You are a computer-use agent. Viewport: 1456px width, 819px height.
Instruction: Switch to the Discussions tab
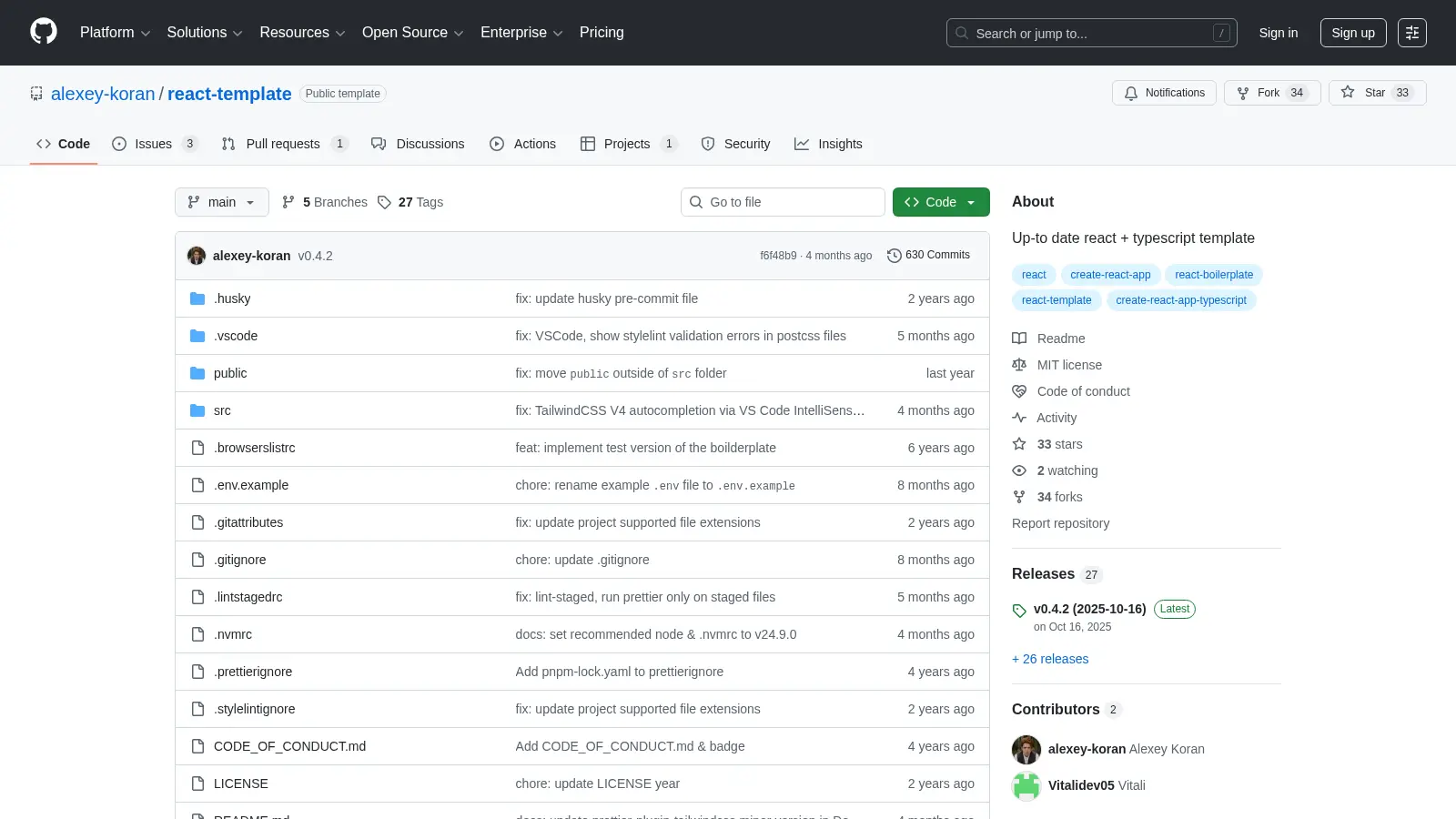418,144
